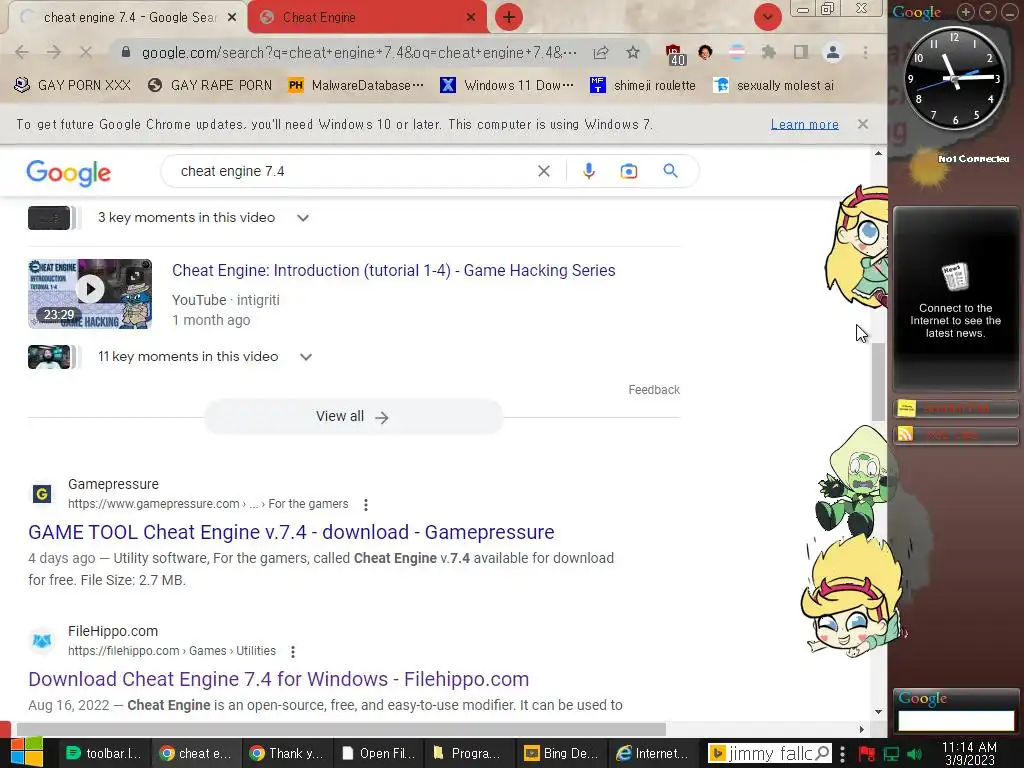Submit search with the magnifying glass icon

tap(670, 171)
